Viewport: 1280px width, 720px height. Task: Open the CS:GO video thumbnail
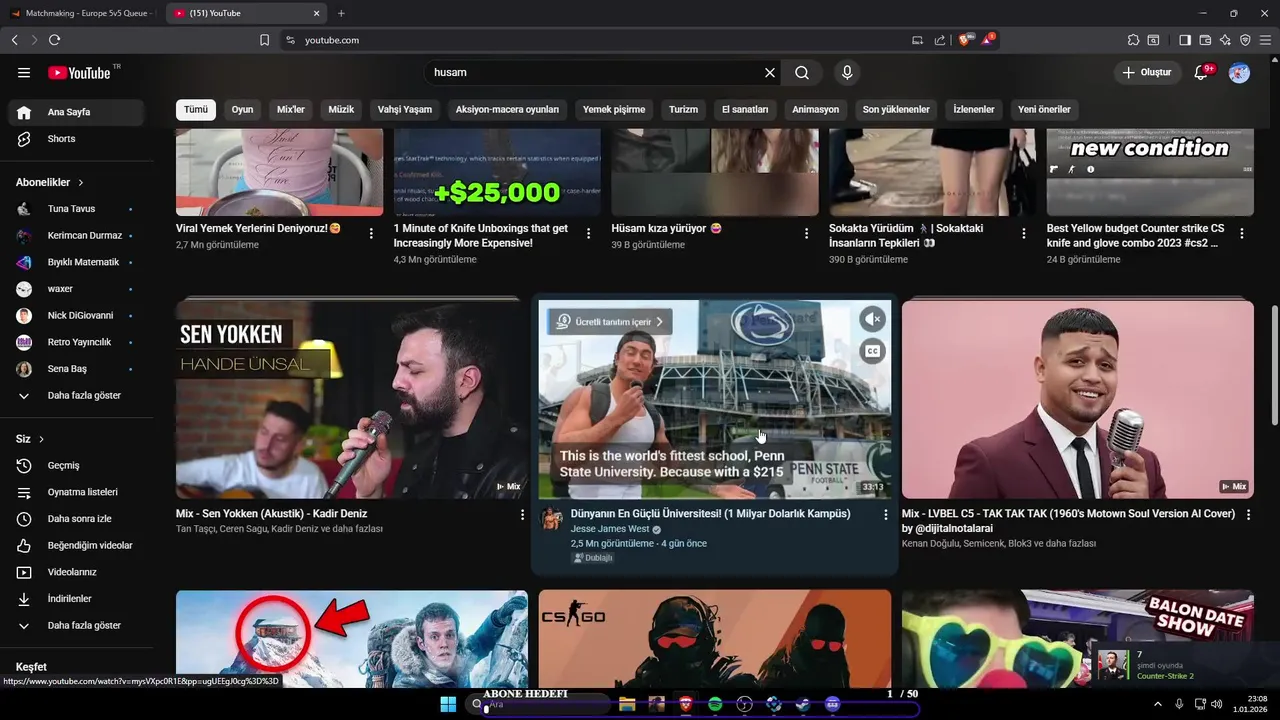[x=715, y=638]
